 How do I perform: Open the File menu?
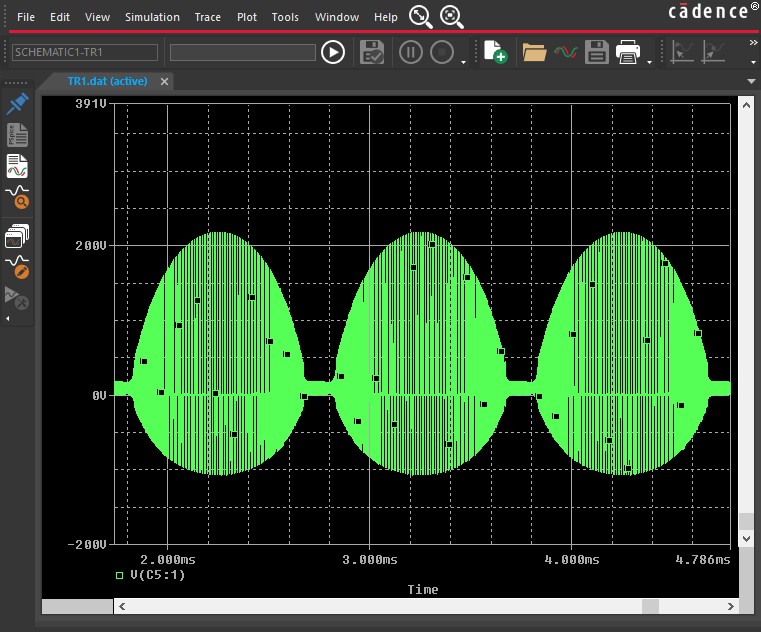[x=26, y=17]
